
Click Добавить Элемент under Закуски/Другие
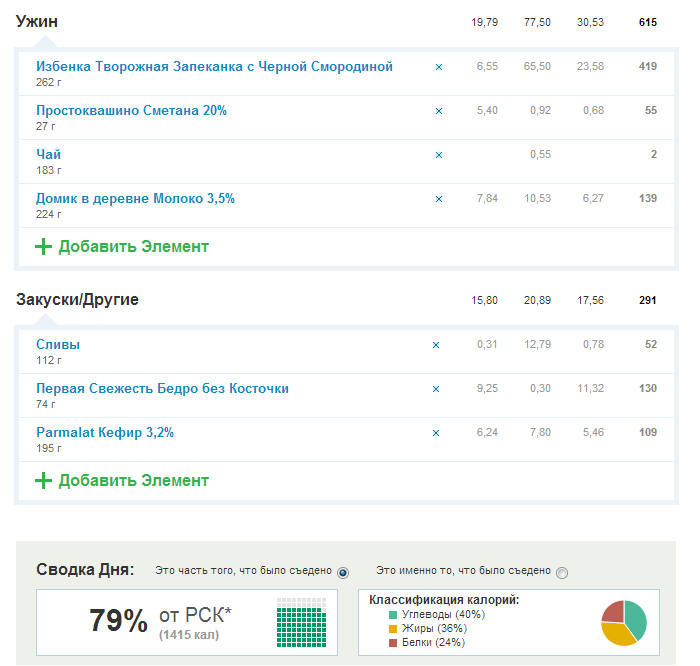pyautogui.click(x=133, y=480)
